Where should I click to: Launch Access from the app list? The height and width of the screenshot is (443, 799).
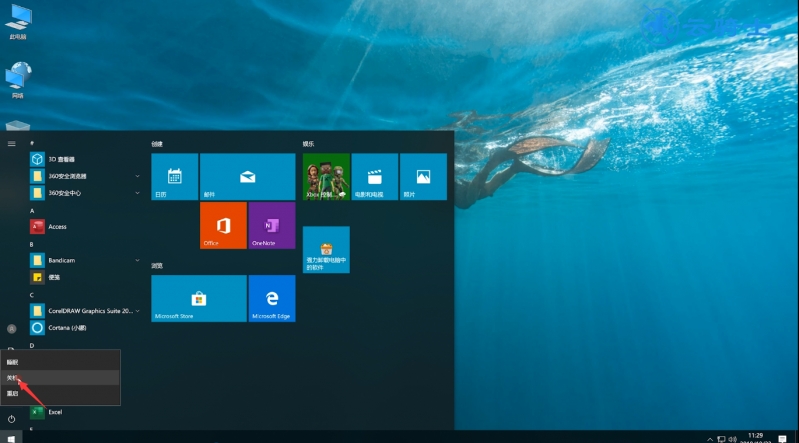[84, 226]
